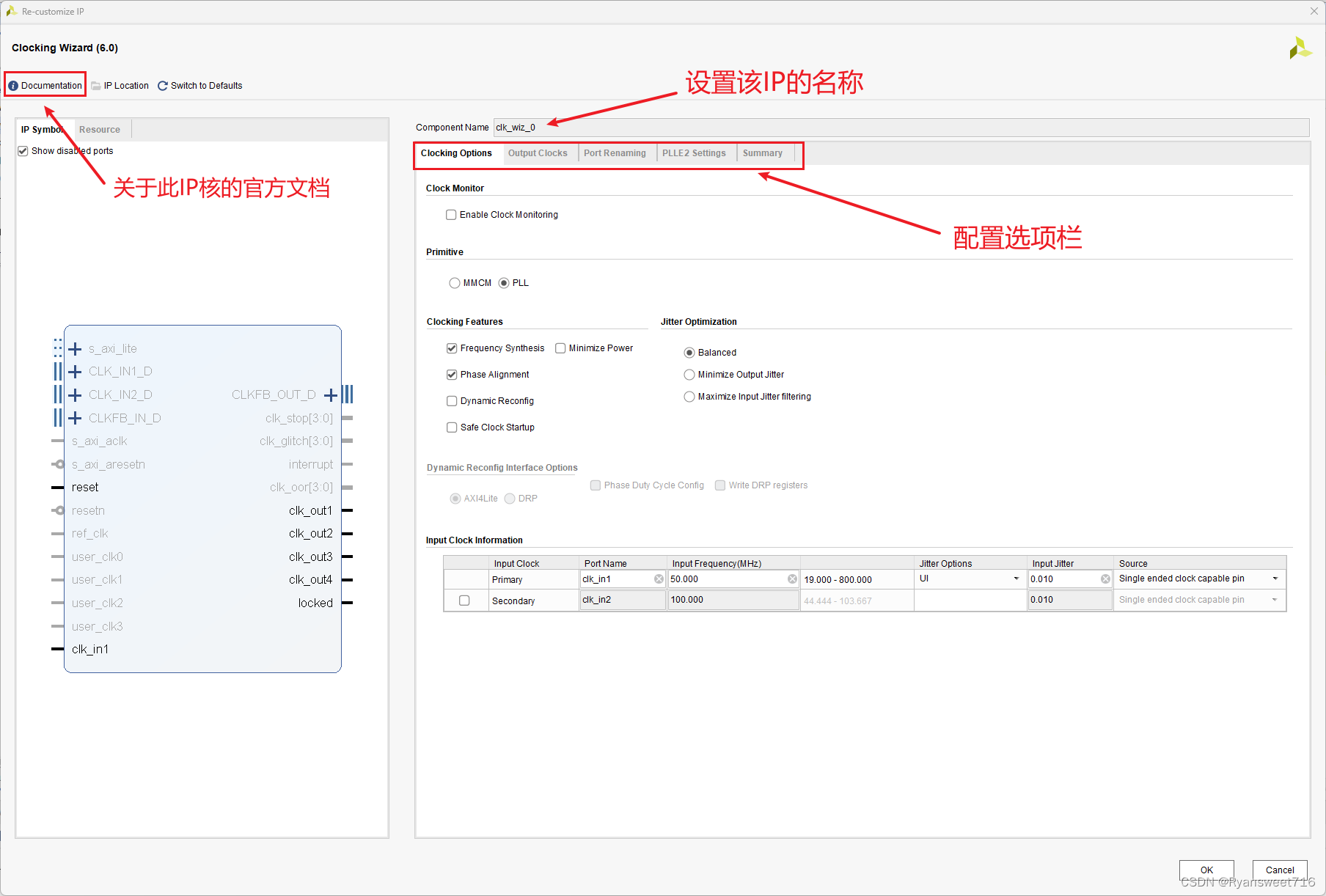The height and width of the screenshot is (896, 1326).
Task: Select the IP Symbol tab
Action: [x=43, y=130]
